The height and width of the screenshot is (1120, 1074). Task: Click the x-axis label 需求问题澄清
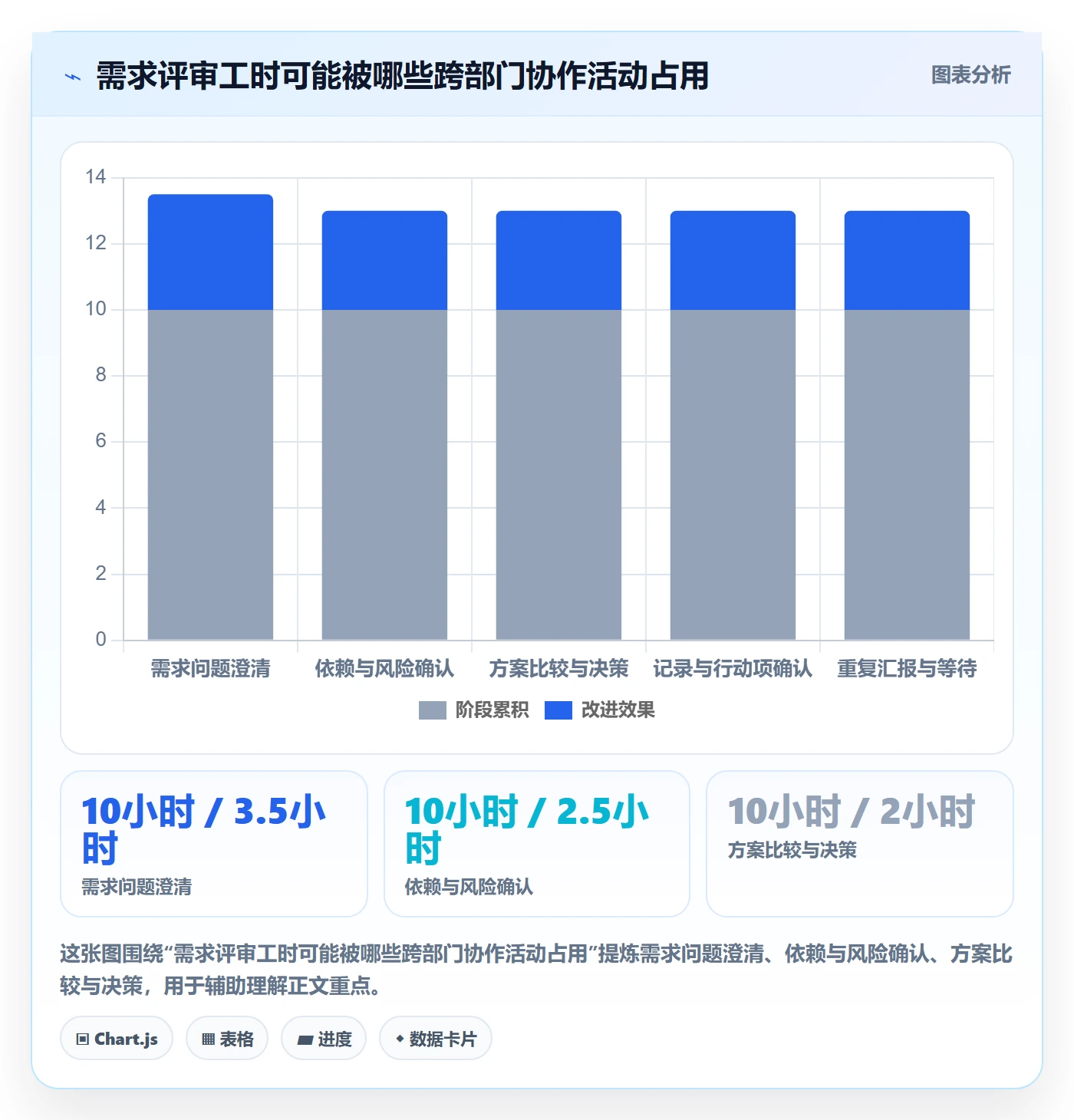pos(210,669)
